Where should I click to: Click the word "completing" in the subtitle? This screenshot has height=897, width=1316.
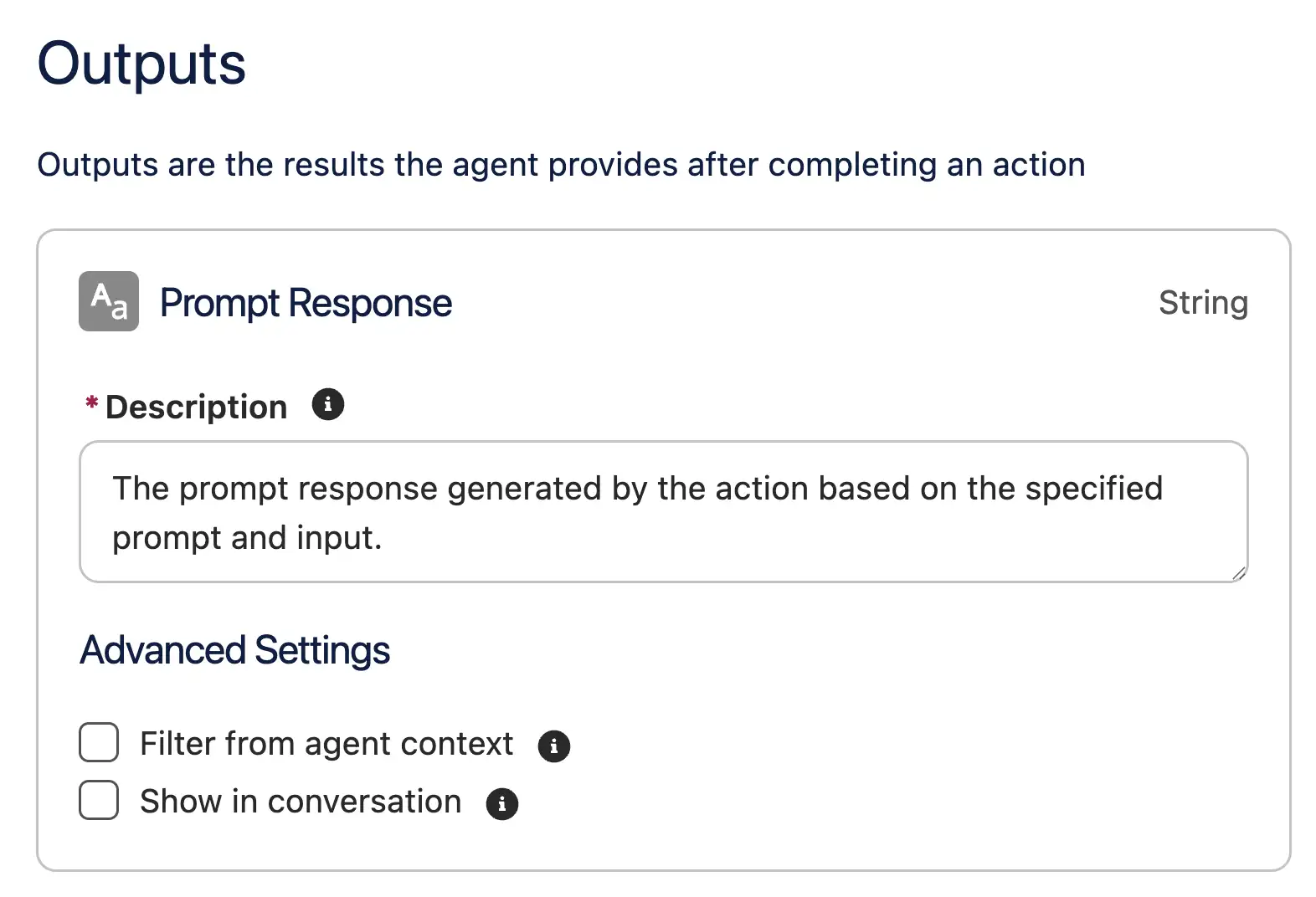click(853, 166)
